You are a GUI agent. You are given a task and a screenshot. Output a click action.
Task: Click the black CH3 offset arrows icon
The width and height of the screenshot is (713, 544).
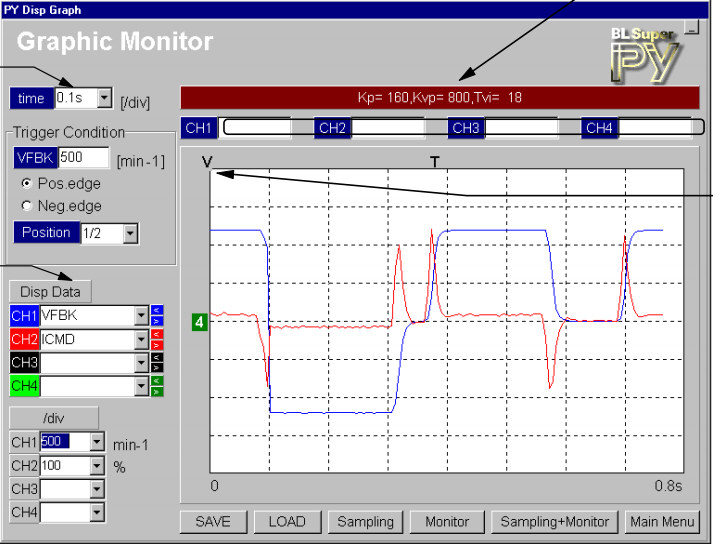[x=157, y=362]
